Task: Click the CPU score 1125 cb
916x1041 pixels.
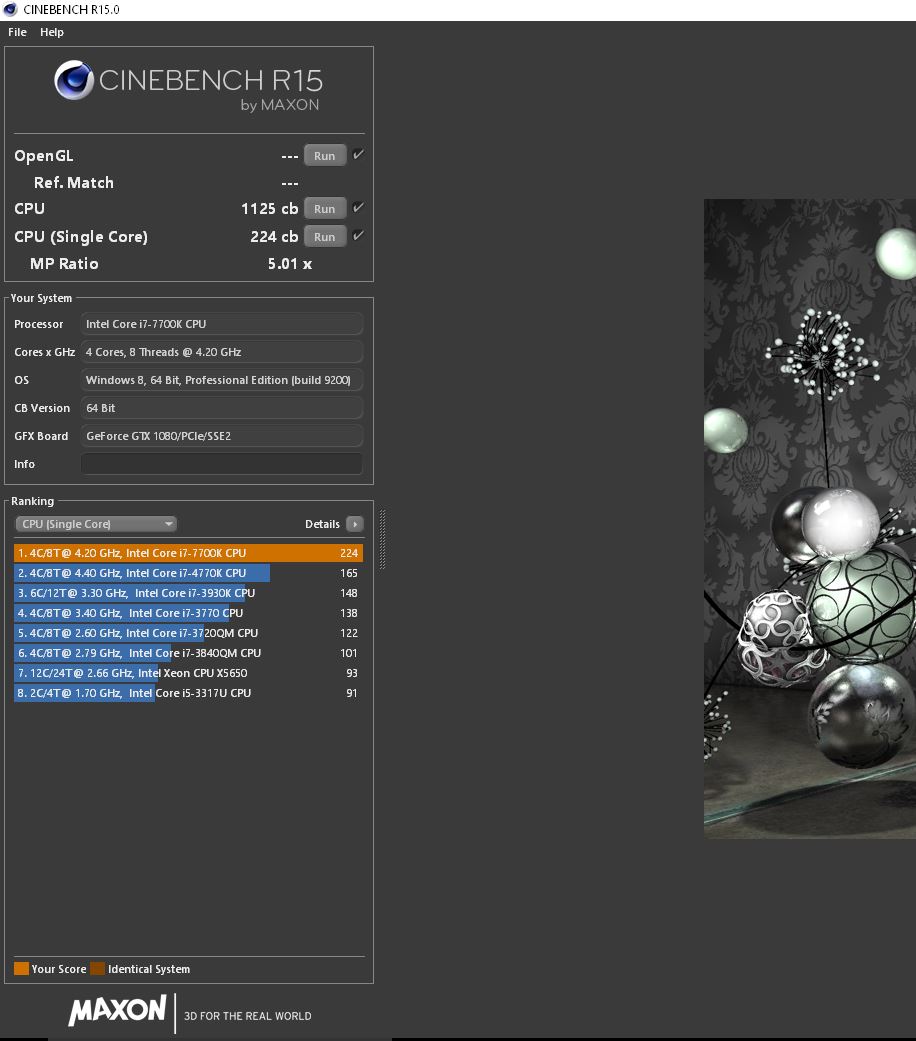Action: (x=269, y=208)
